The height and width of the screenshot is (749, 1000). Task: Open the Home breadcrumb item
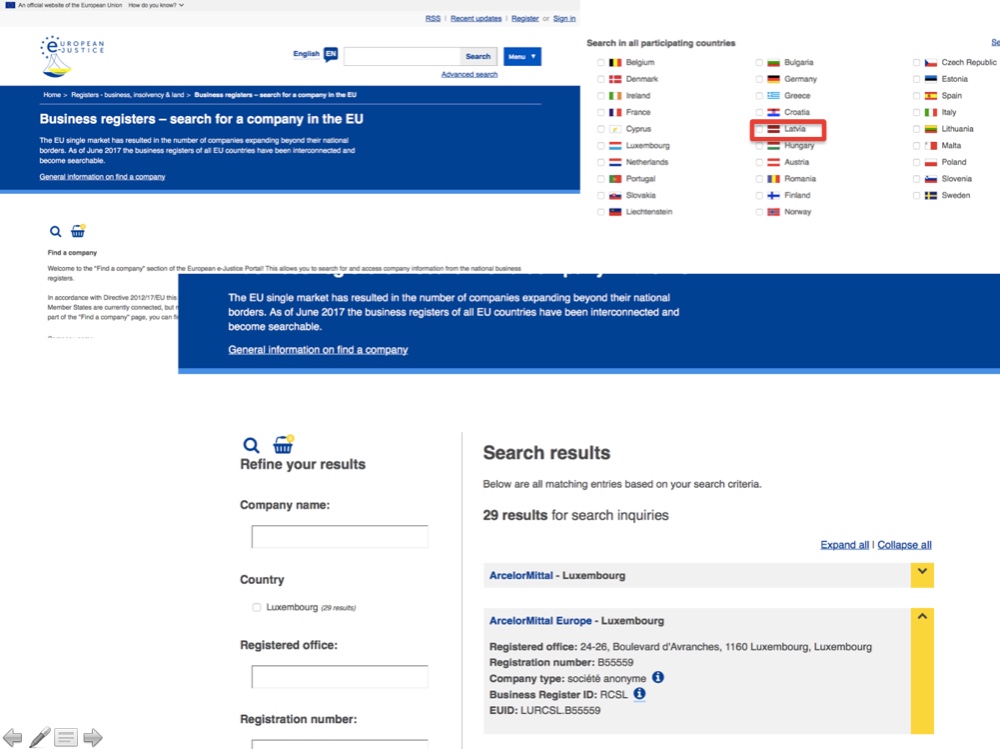[52, 94]
